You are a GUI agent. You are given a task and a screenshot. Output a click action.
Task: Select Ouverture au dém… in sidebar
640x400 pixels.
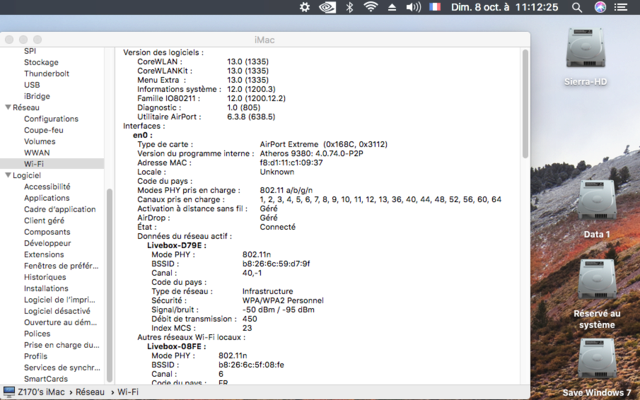tap(60, 322)
